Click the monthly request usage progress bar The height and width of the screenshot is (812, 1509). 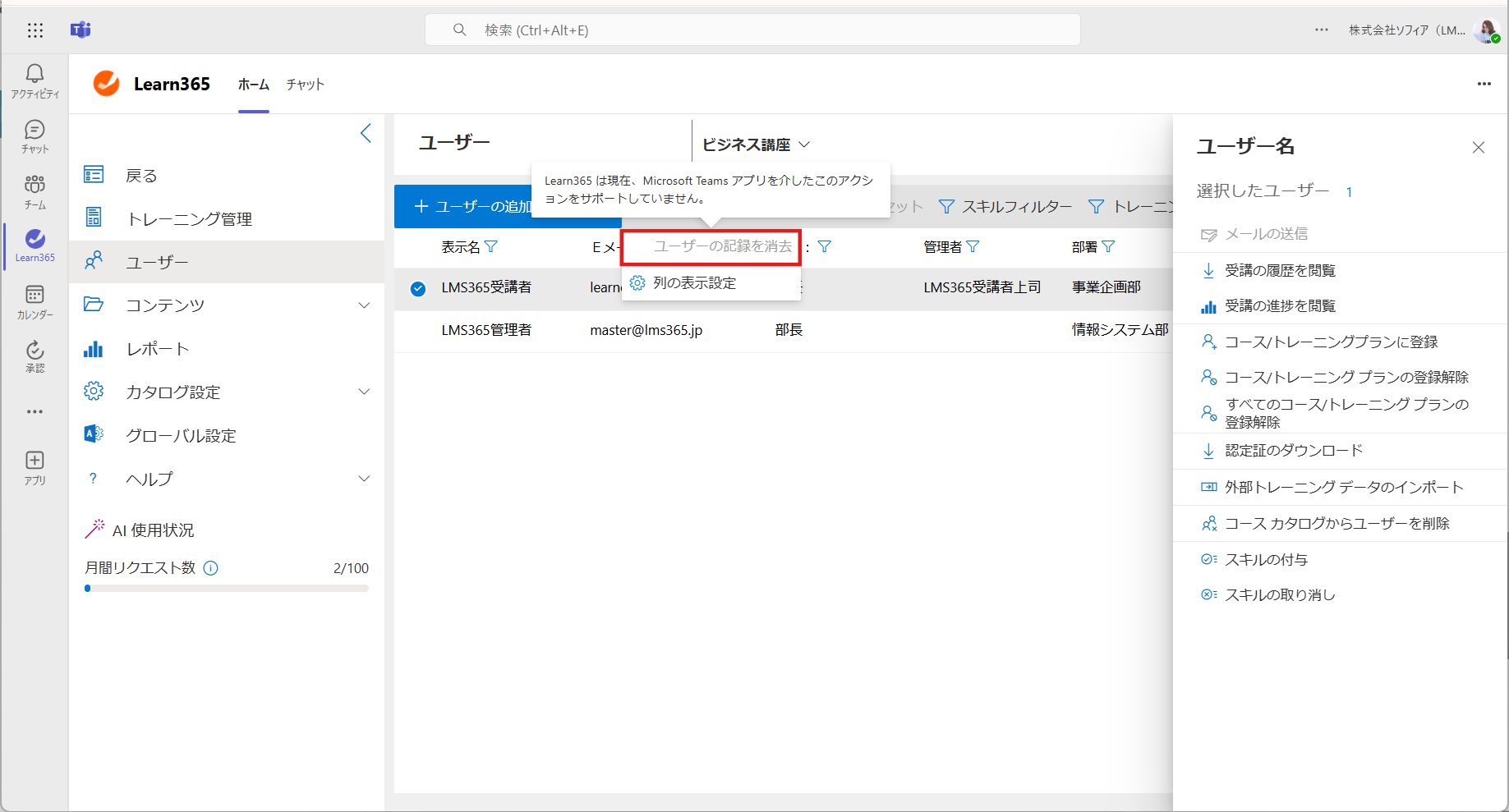pyautogui.click(x=227, y=588)
